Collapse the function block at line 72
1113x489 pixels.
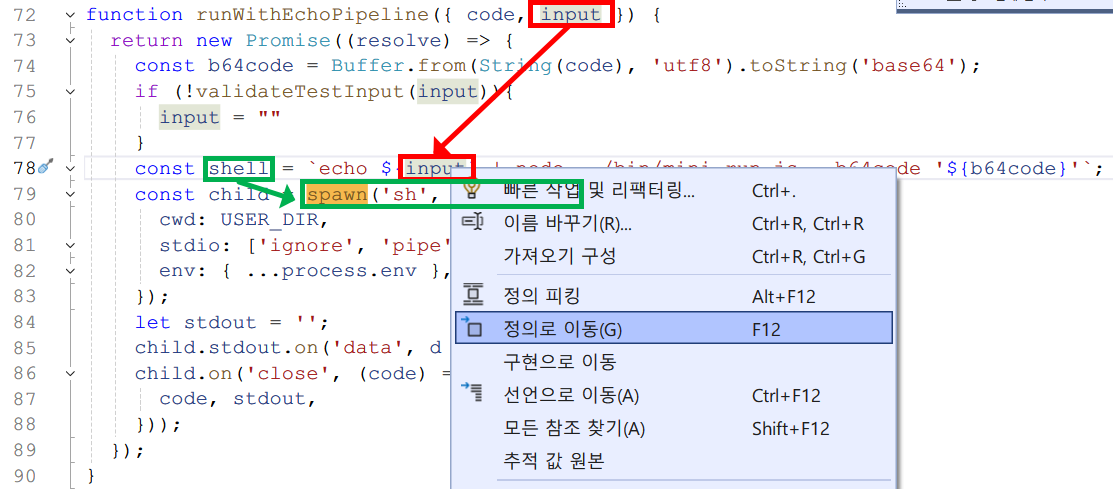[x=70, y=14]
